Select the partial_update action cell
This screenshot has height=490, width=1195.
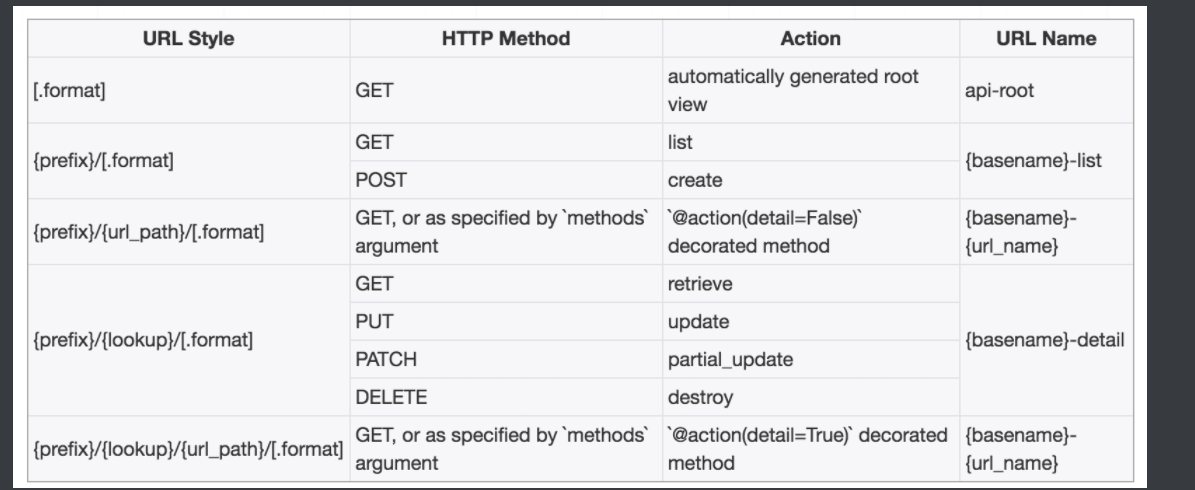(x=730, y=360)
